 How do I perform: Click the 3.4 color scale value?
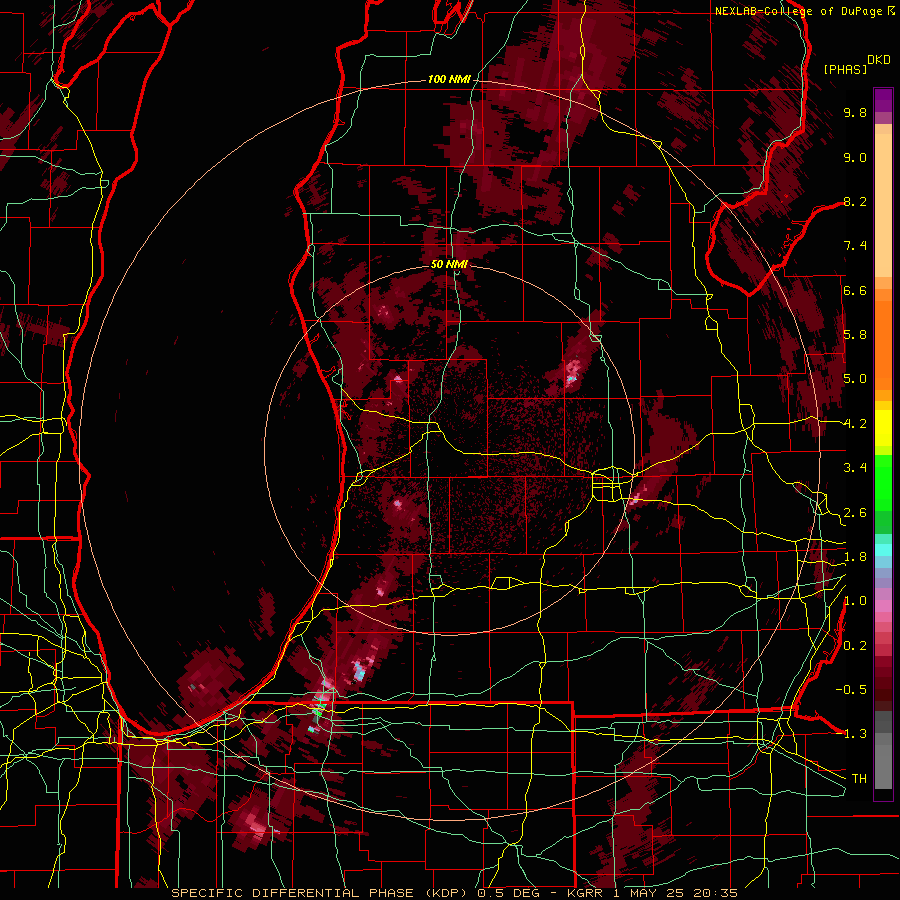point(855,468)
